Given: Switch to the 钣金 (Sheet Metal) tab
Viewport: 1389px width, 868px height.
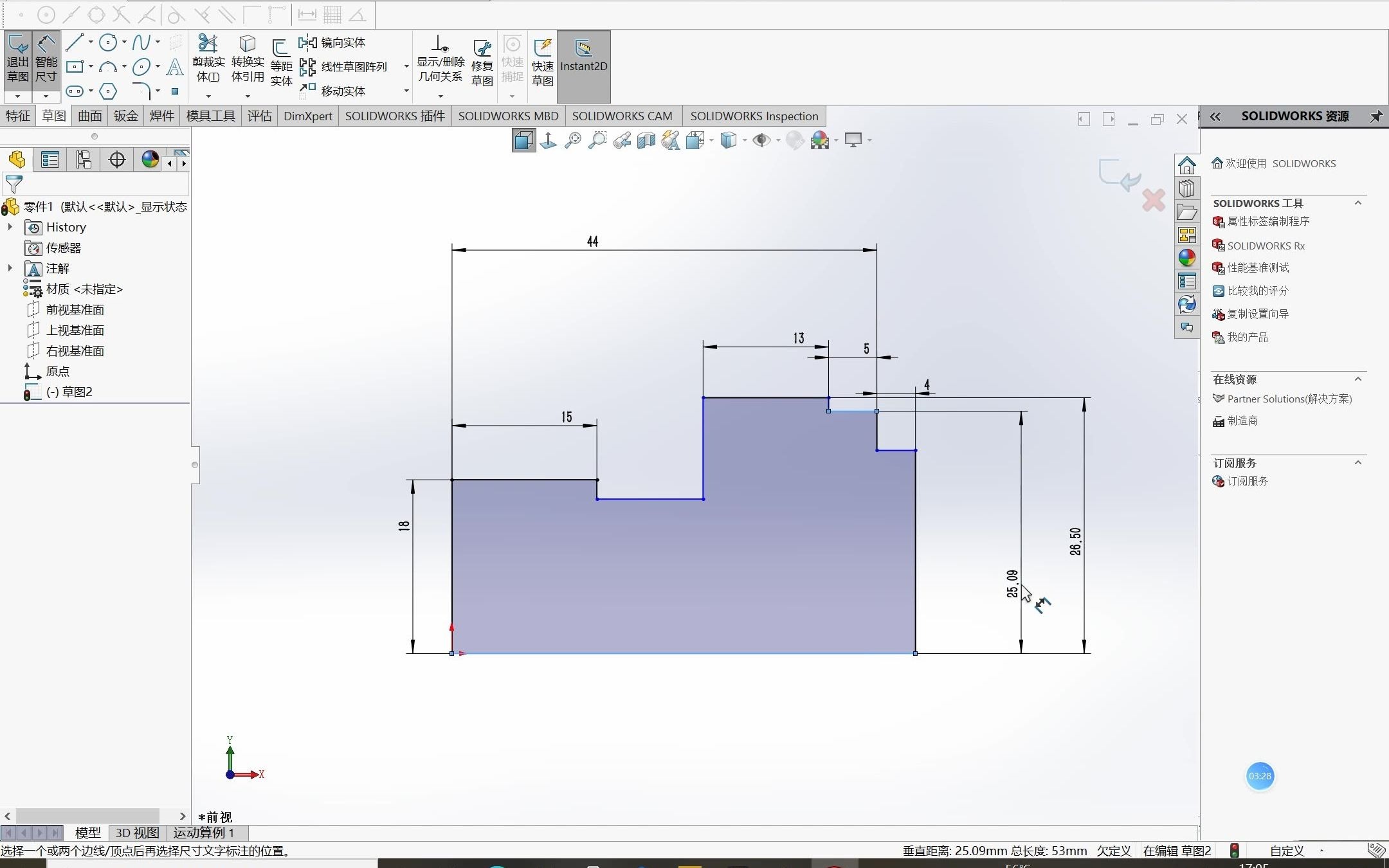Looking at the screenshot, I should click(x=126, y=116).
